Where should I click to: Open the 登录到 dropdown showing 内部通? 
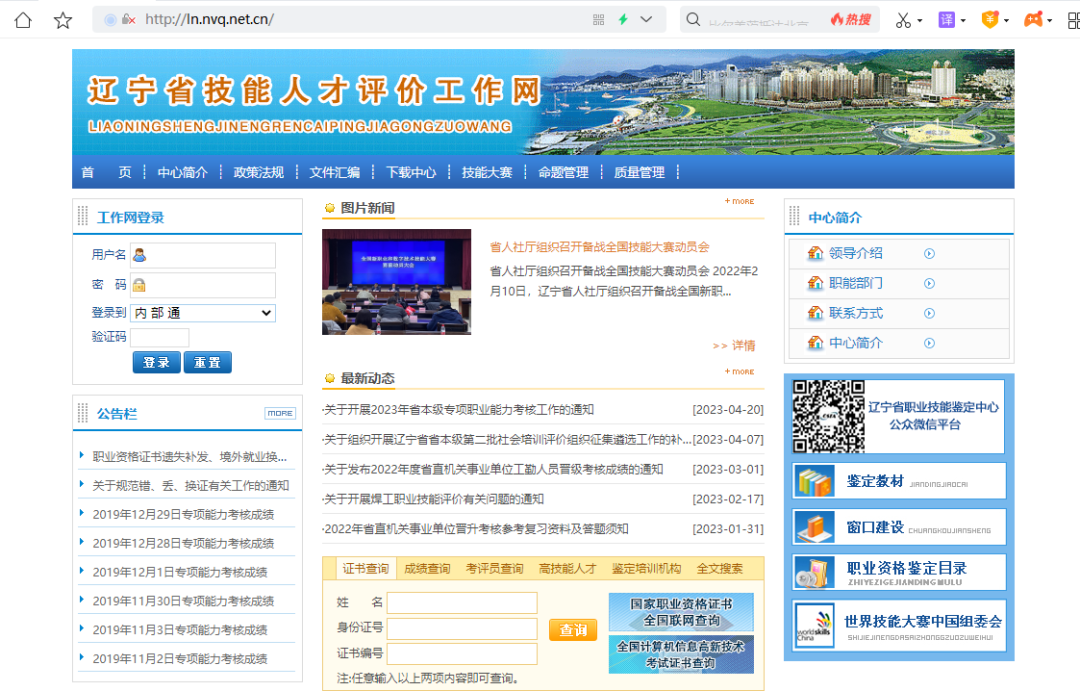[202, 313]
